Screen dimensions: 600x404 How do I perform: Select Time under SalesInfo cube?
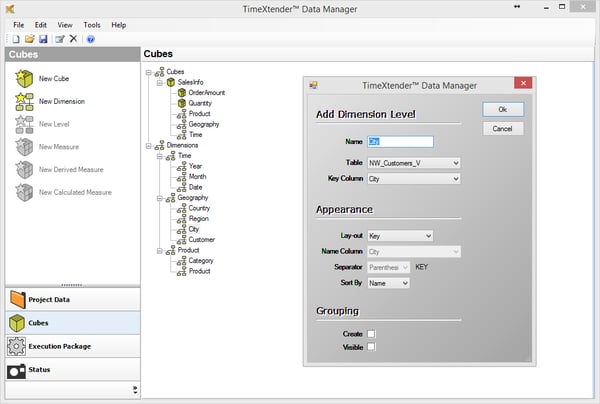coord(196,135)
